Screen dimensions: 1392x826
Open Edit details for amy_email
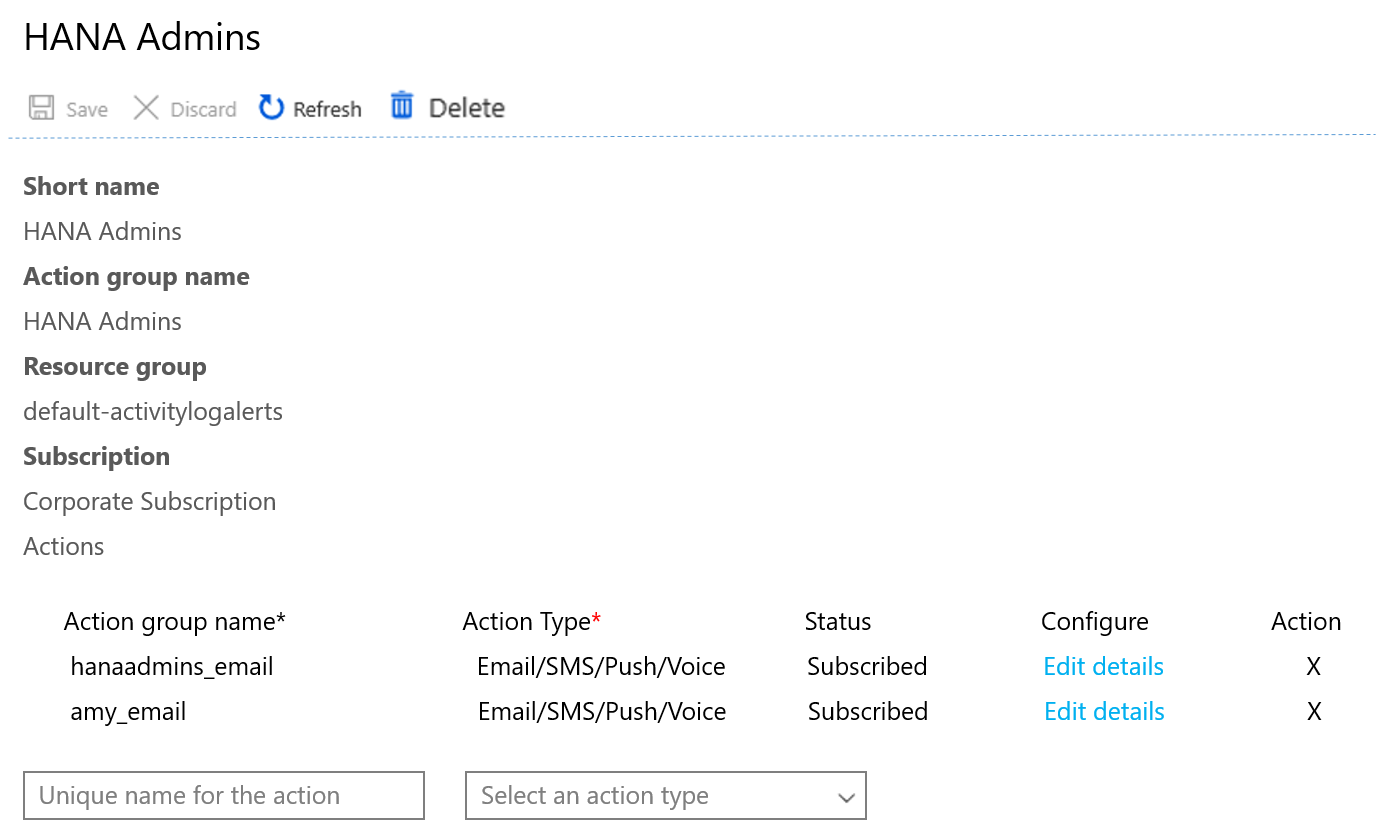1104,712
